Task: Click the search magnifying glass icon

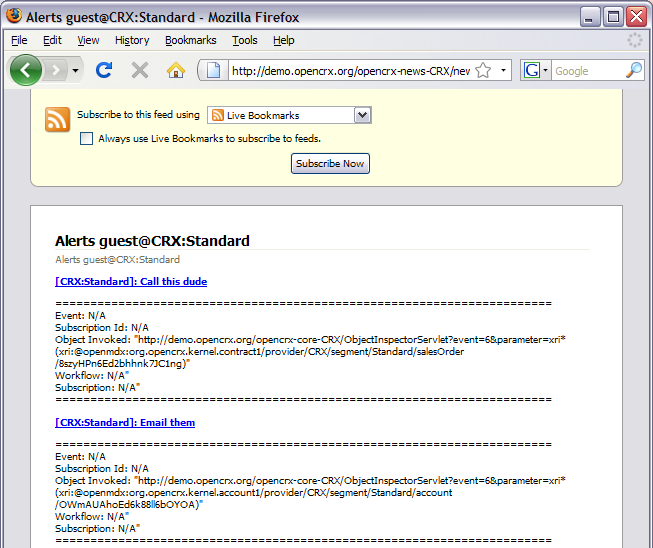Action: click(x=634, y=70)
